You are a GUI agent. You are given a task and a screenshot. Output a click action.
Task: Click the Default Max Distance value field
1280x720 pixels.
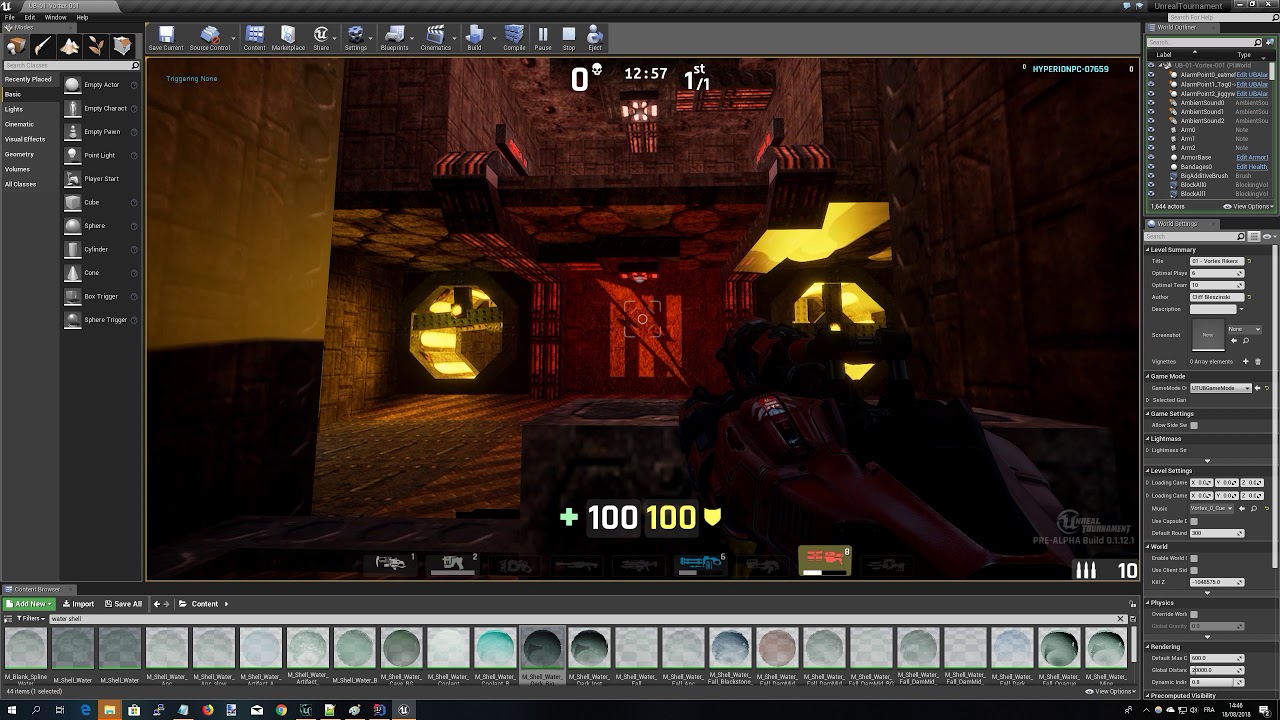pos(1217,659)
